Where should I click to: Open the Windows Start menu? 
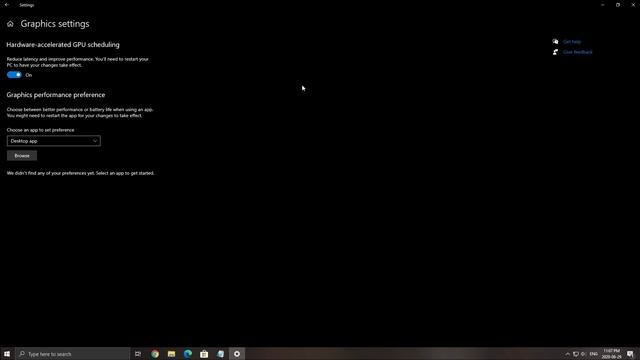point(7,354)
